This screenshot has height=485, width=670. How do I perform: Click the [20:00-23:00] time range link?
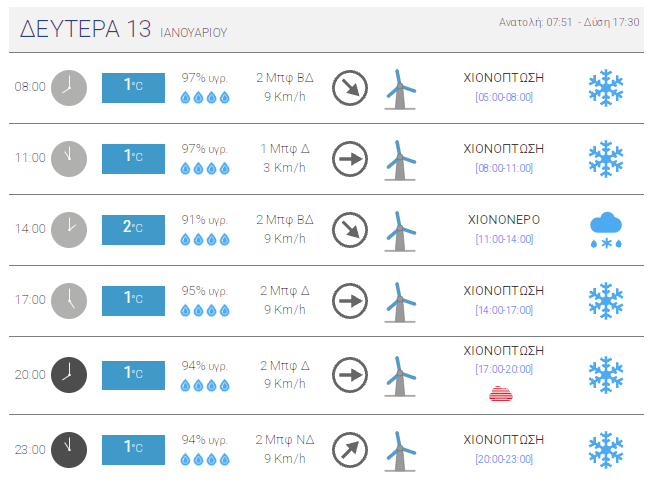point(504,459)
